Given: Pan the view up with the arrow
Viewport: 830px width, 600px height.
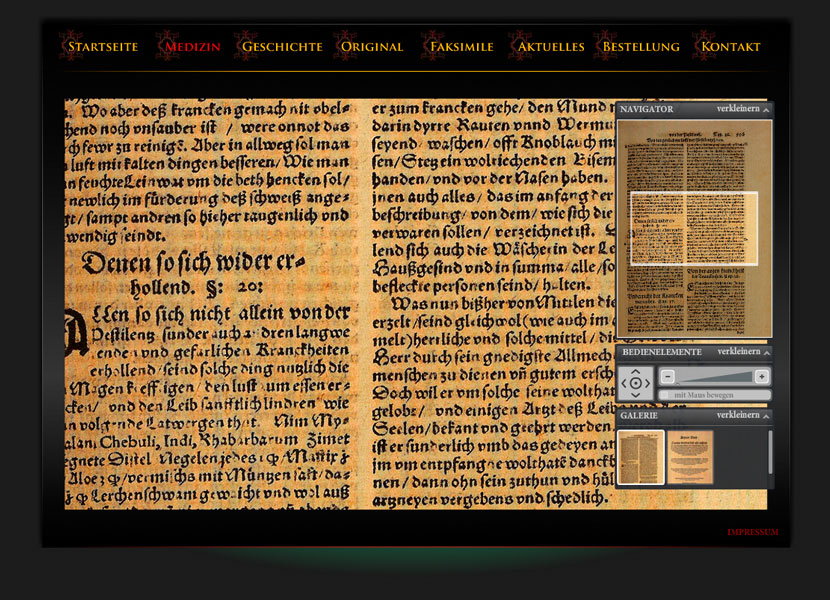Looking at the screenshot, I should click(636, 372).
